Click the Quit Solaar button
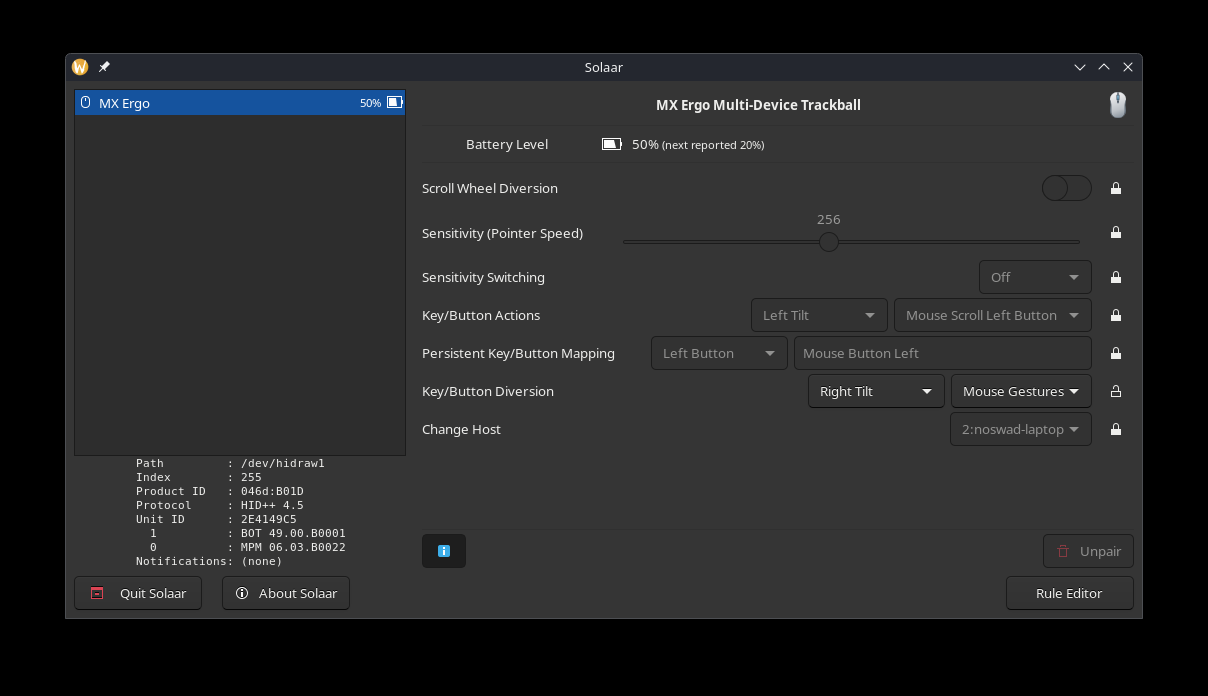Viewport: 1208px width, 696px height. click(138, 593)
